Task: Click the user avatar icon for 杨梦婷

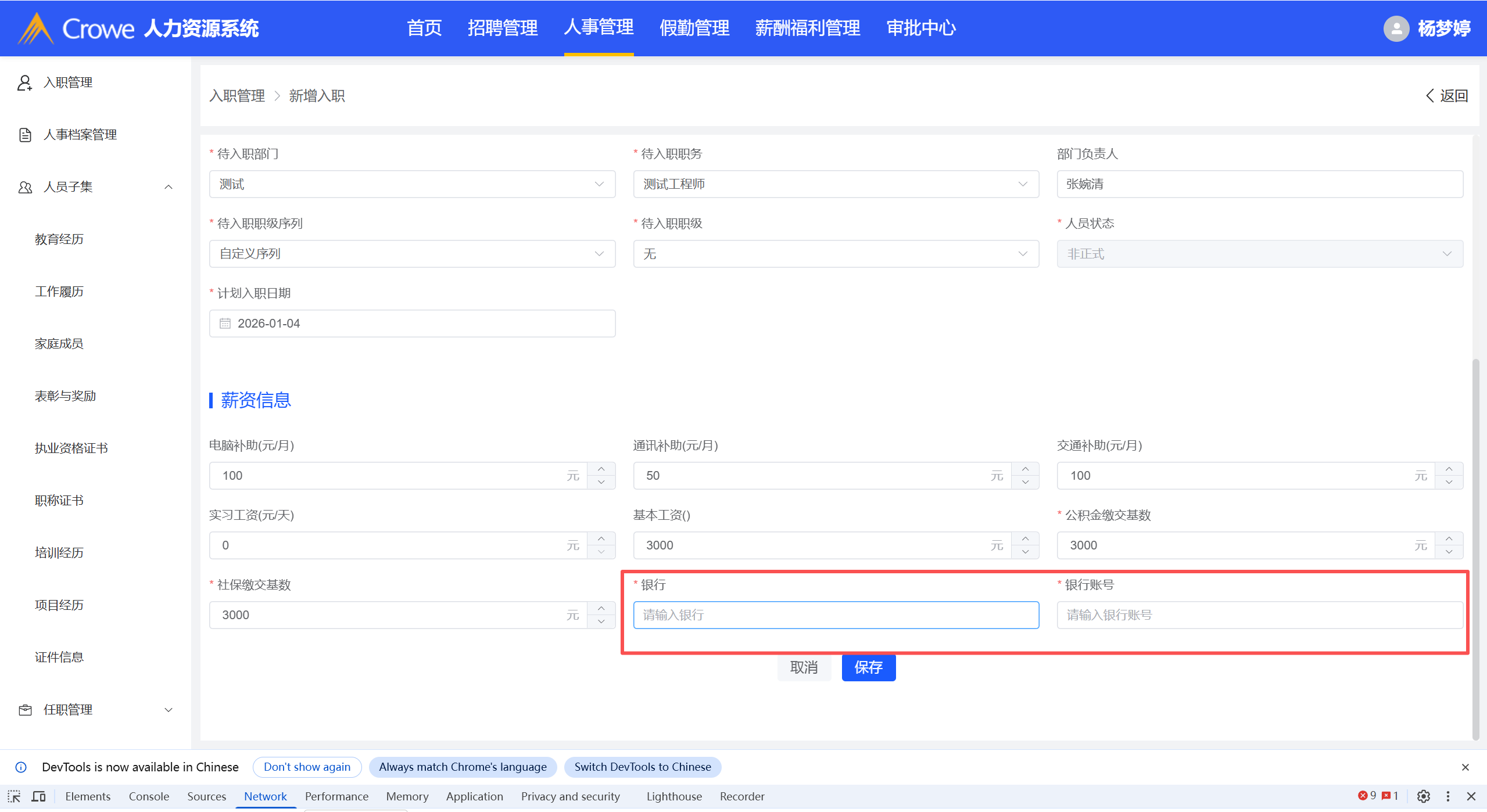Action: 1396,28
